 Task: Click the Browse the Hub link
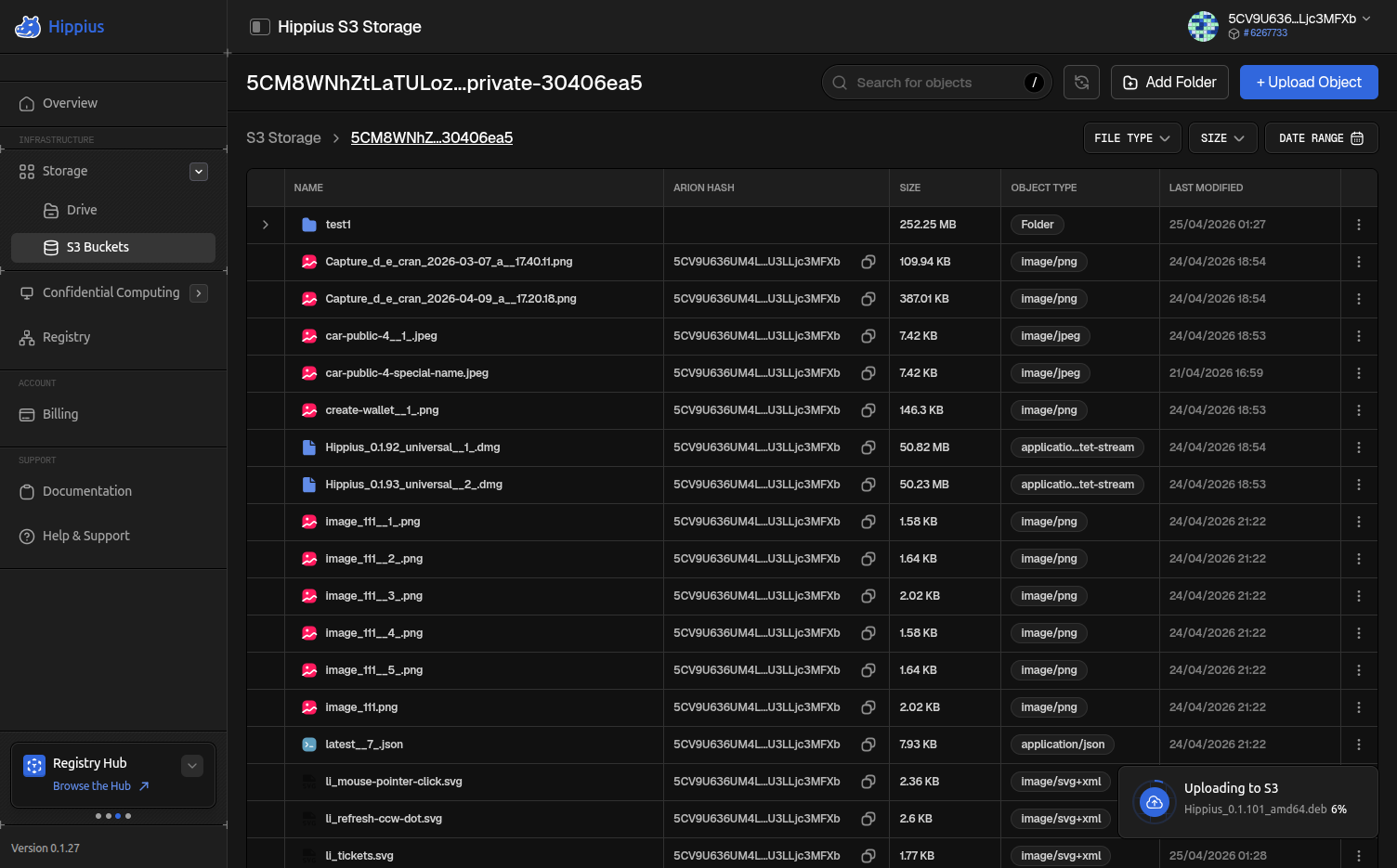[x=100, y=786]
